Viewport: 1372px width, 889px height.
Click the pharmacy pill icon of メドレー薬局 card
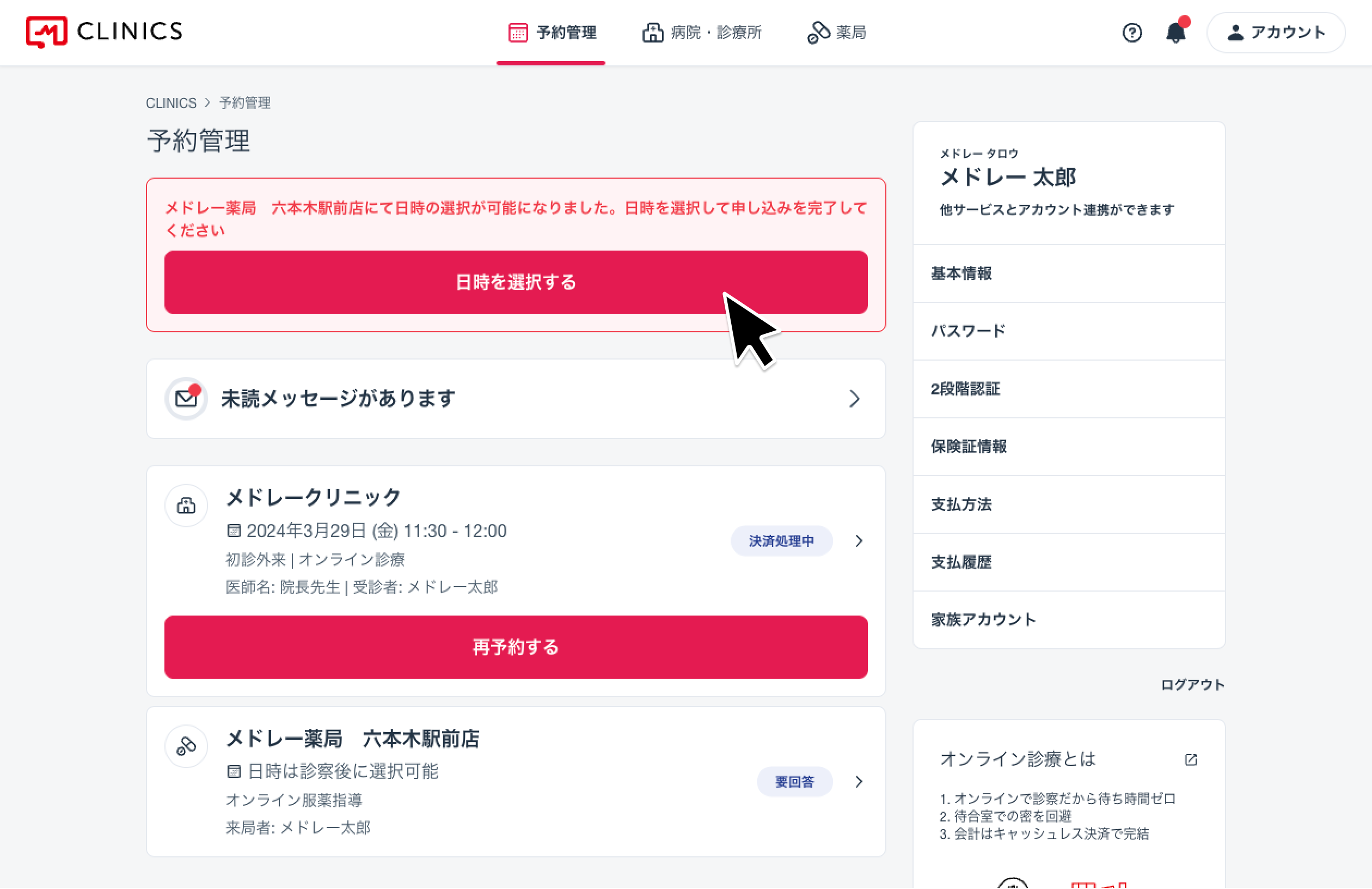tap(186, 746)
